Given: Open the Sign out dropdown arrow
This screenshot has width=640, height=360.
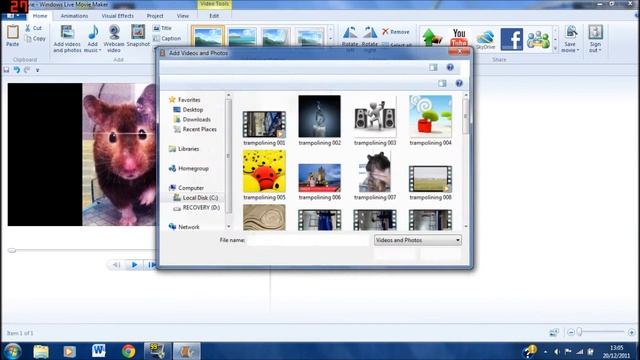Looking at the screenshot, I should click(x=600, y=50).
